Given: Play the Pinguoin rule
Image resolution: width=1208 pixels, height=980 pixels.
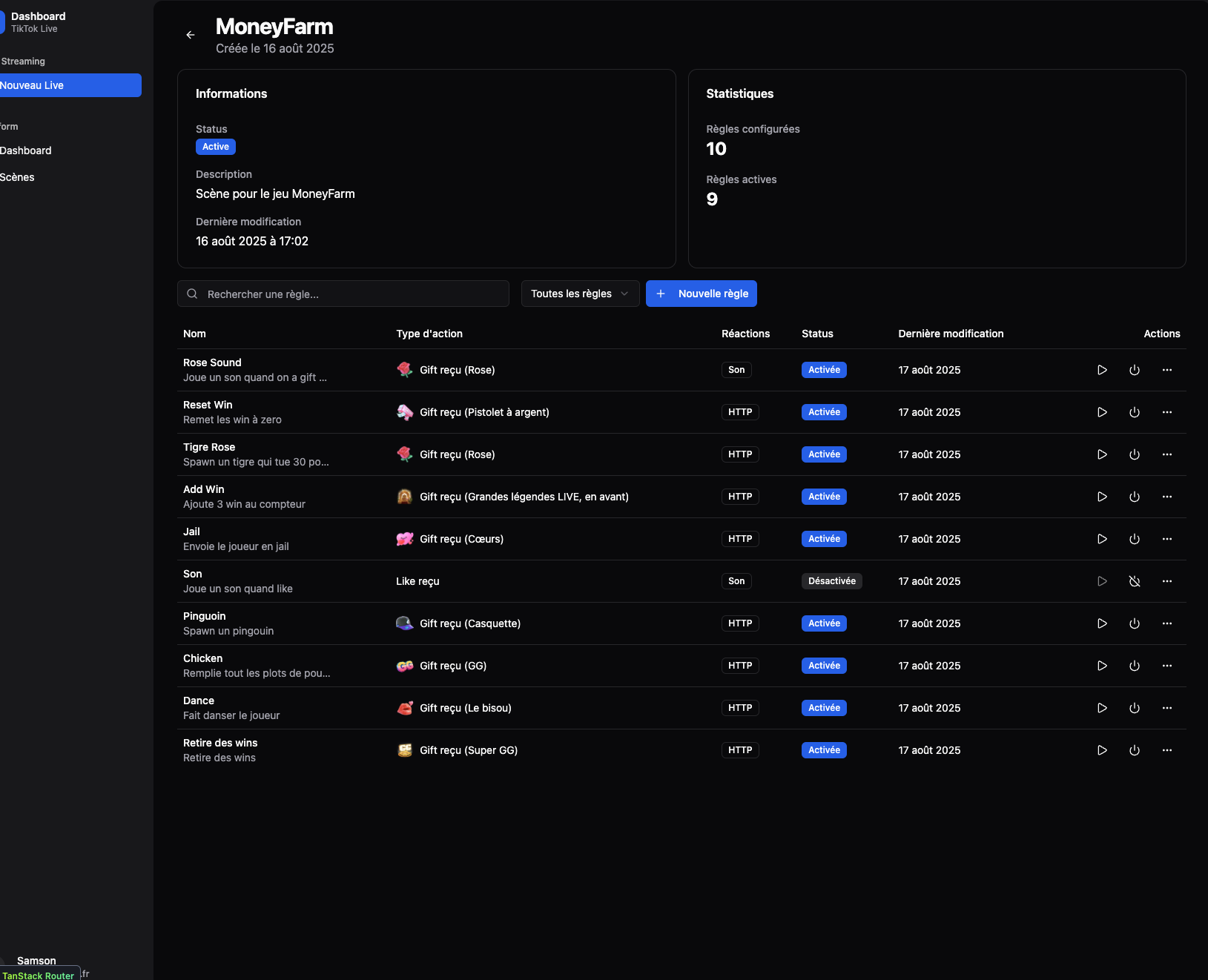Looking at the screenshot, I should (1102, 623).
